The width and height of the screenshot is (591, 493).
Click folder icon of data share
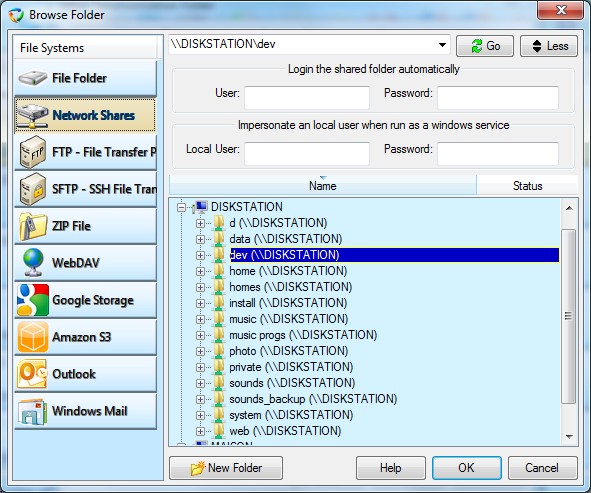point(218,239)
